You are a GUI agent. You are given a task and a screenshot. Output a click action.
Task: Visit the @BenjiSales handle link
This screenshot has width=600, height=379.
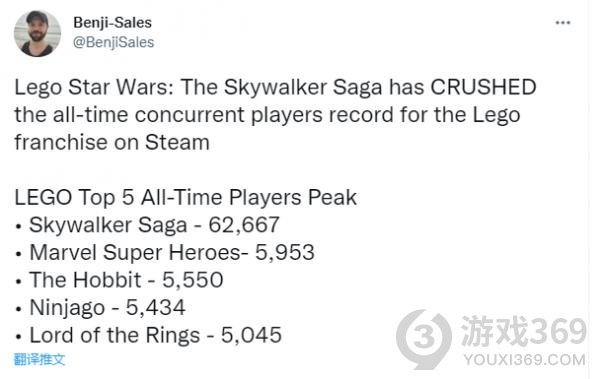click(113, 42)
